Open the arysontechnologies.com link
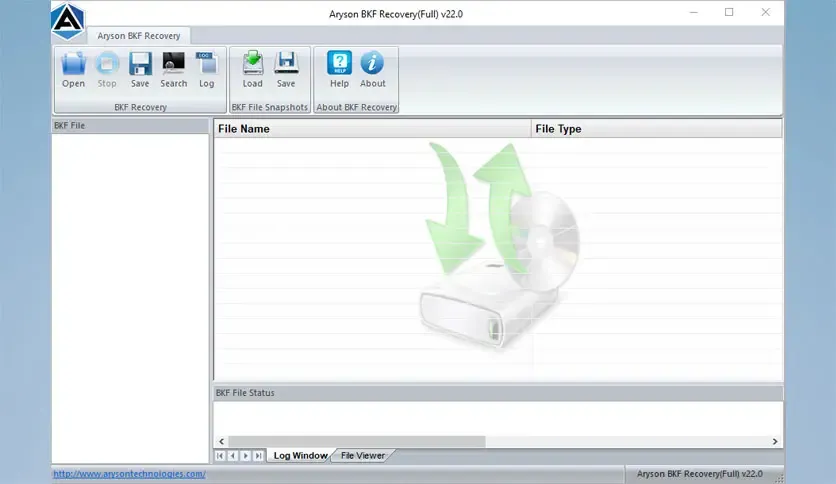The height and width of the screenshot is (484, 836). coord(129,474)
